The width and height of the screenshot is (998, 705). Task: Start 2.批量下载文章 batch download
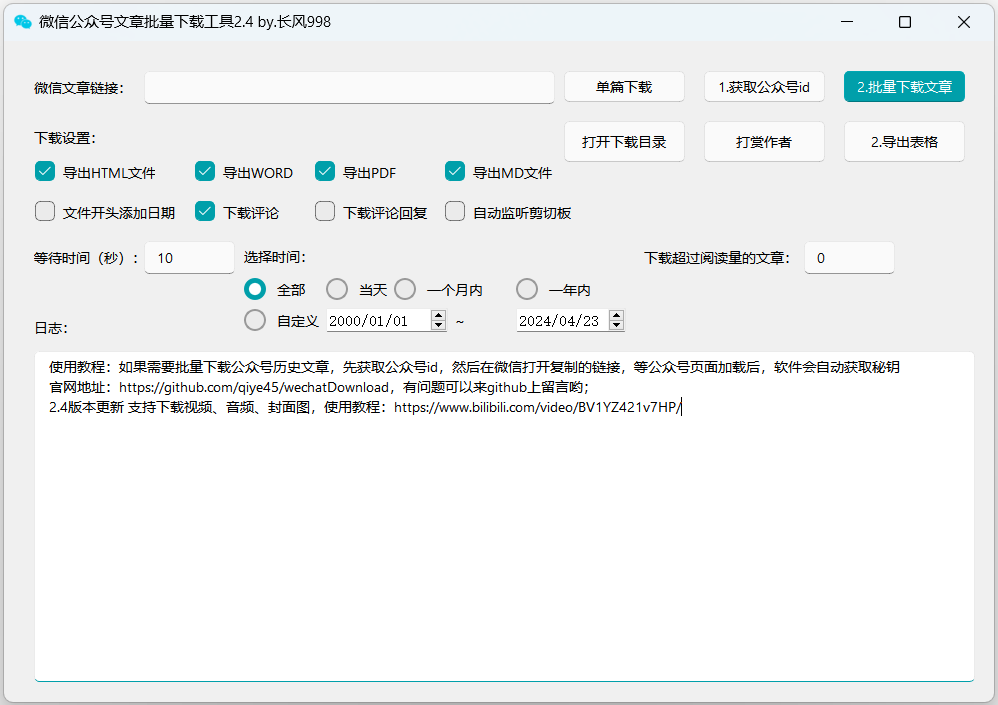pyautogui.click(x=904, y=87)
